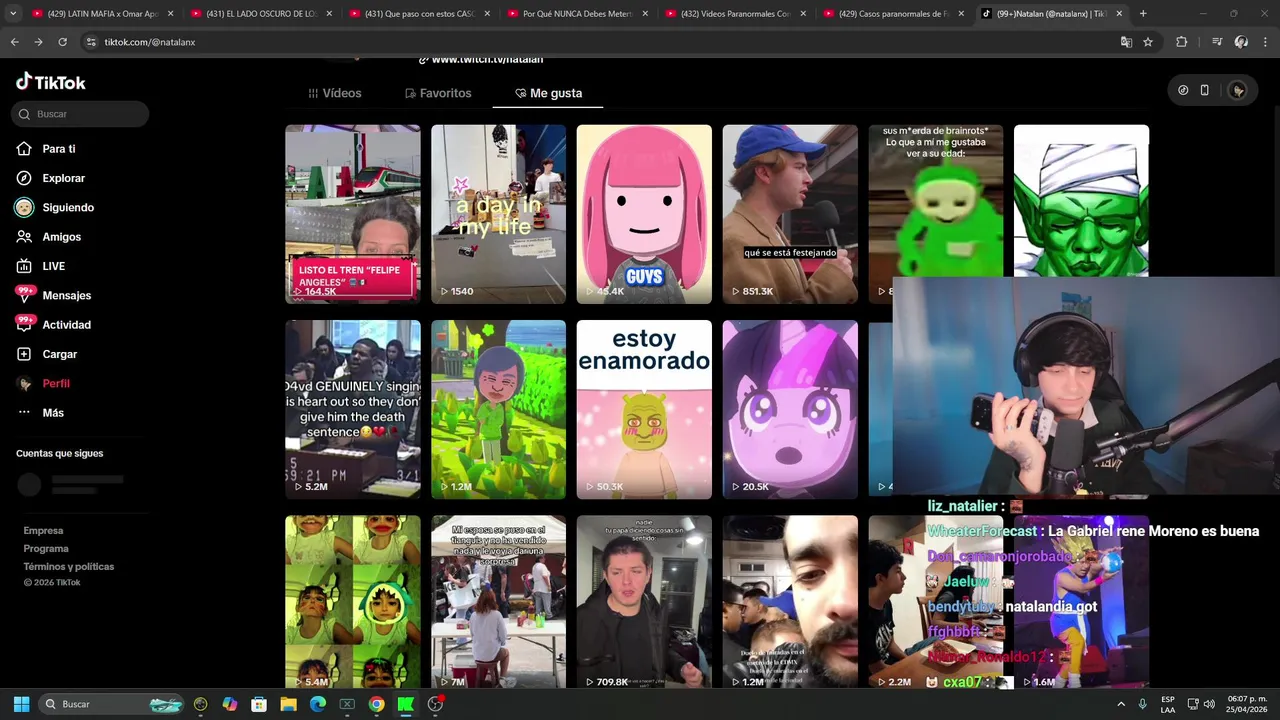Switch to 'LATIN MAFIA x Omar Apo' tab

click(x=104, y=14)
